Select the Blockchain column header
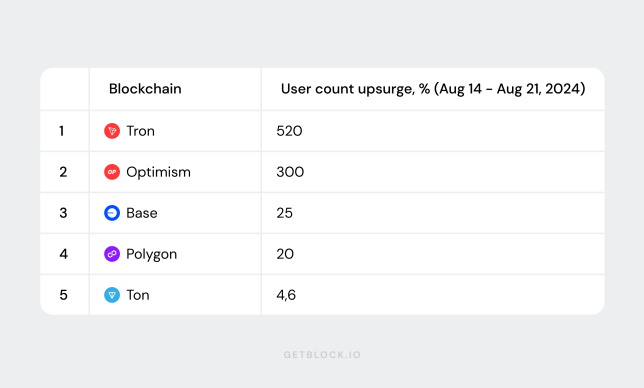Viewport: 644px width, 388px height. 145,89
